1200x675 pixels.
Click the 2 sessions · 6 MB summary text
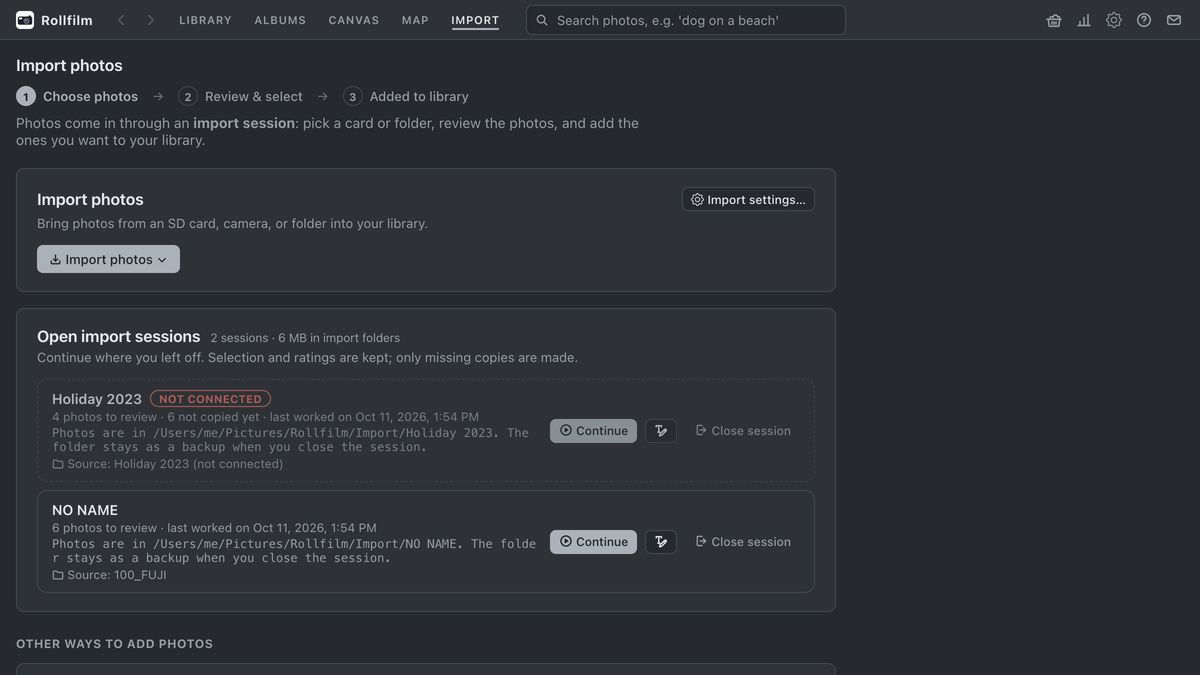(305, 338)
